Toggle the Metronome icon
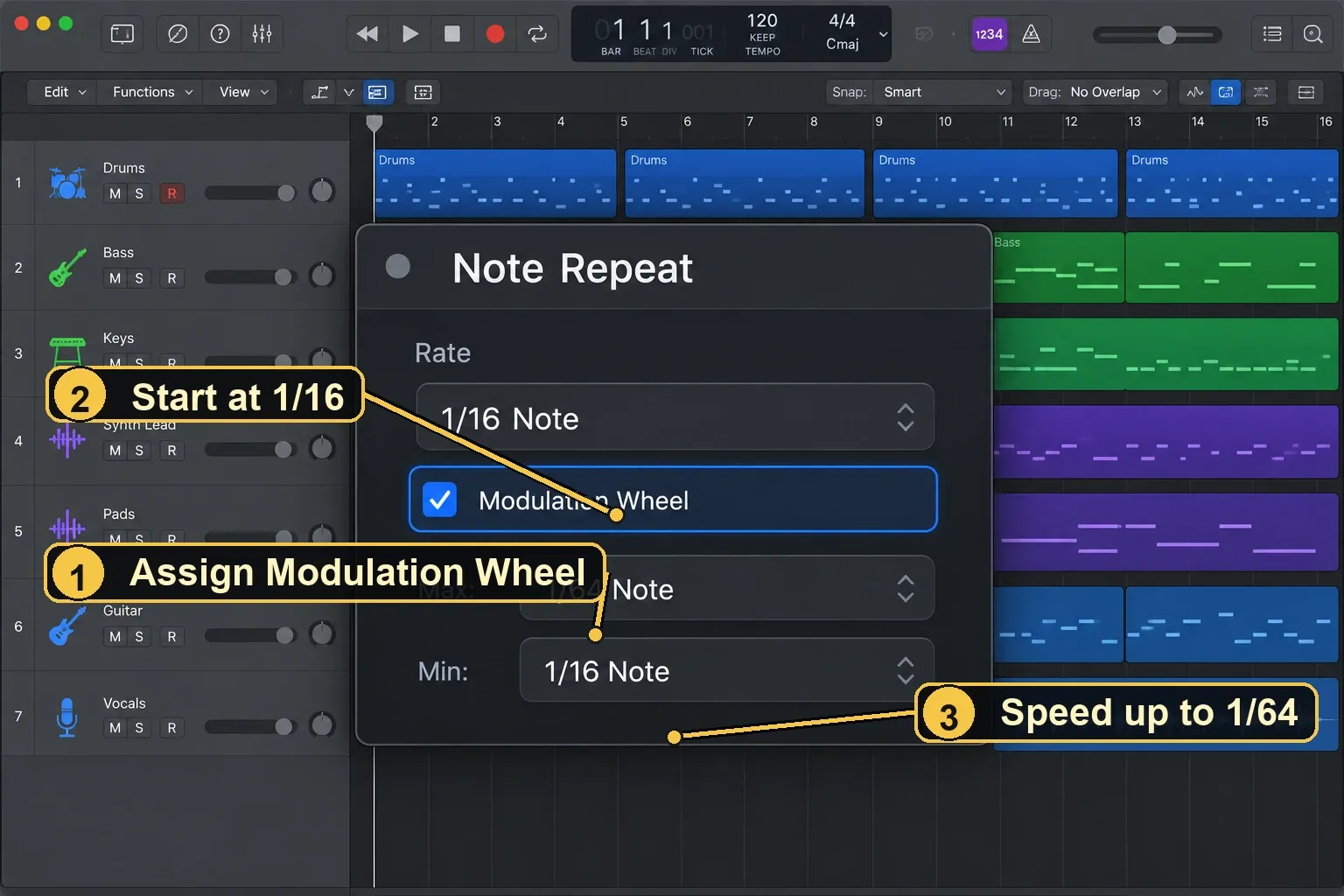Viewport: 1344px width, 896px height. [x=1031, y=34]
